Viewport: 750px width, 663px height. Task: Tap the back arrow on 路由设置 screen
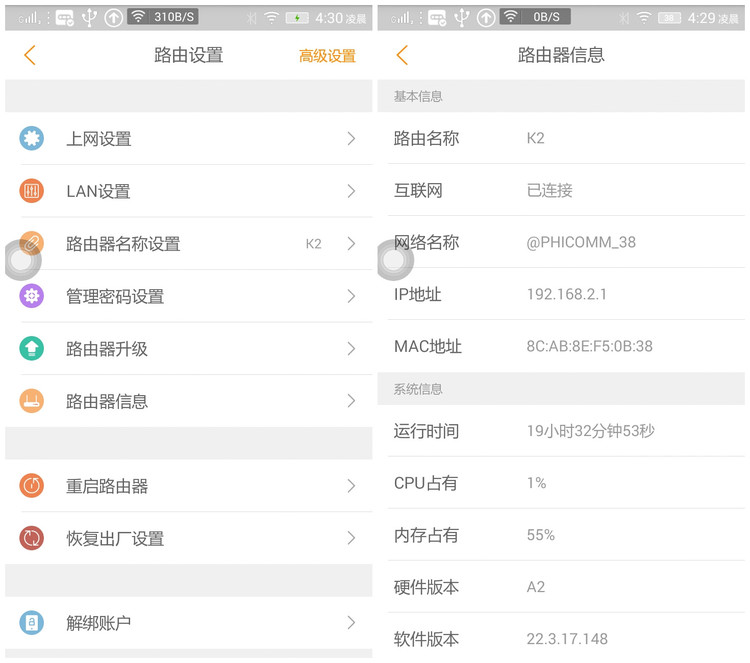pos(30,55)
